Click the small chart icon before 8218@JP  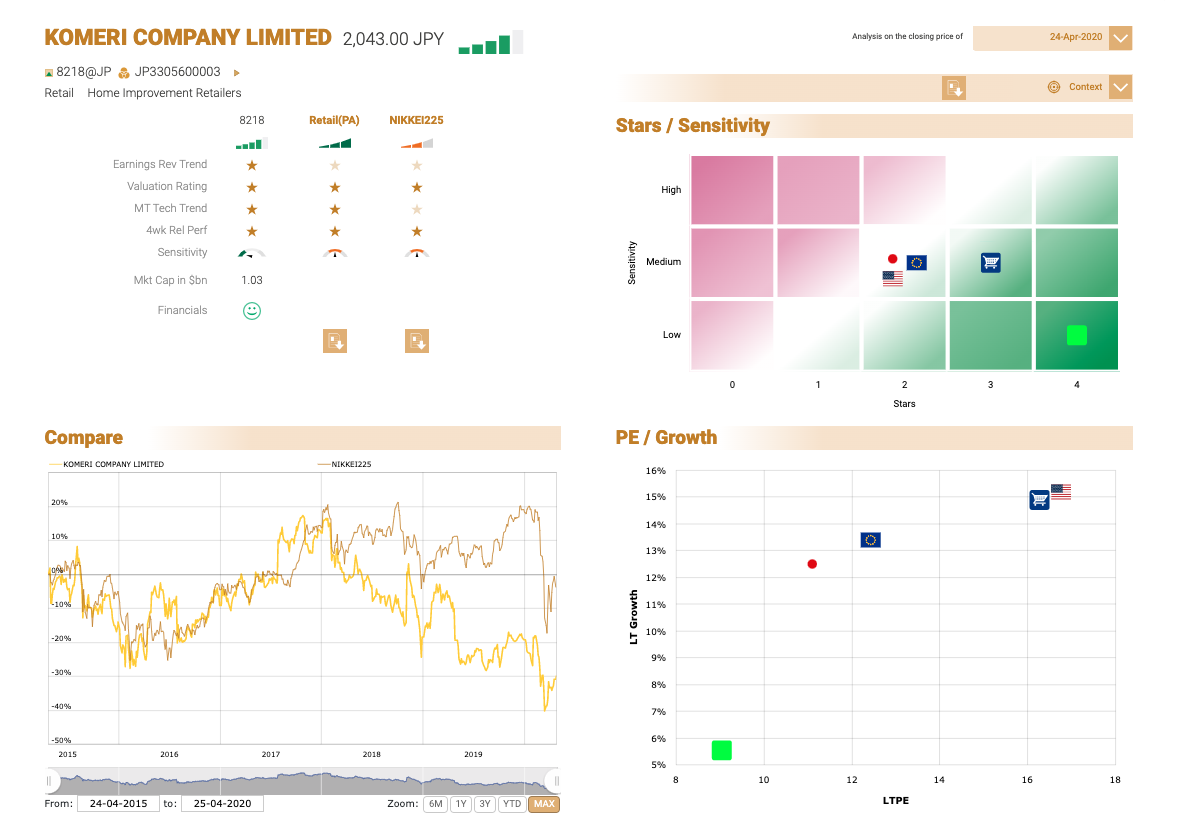(x=49, y=73)
